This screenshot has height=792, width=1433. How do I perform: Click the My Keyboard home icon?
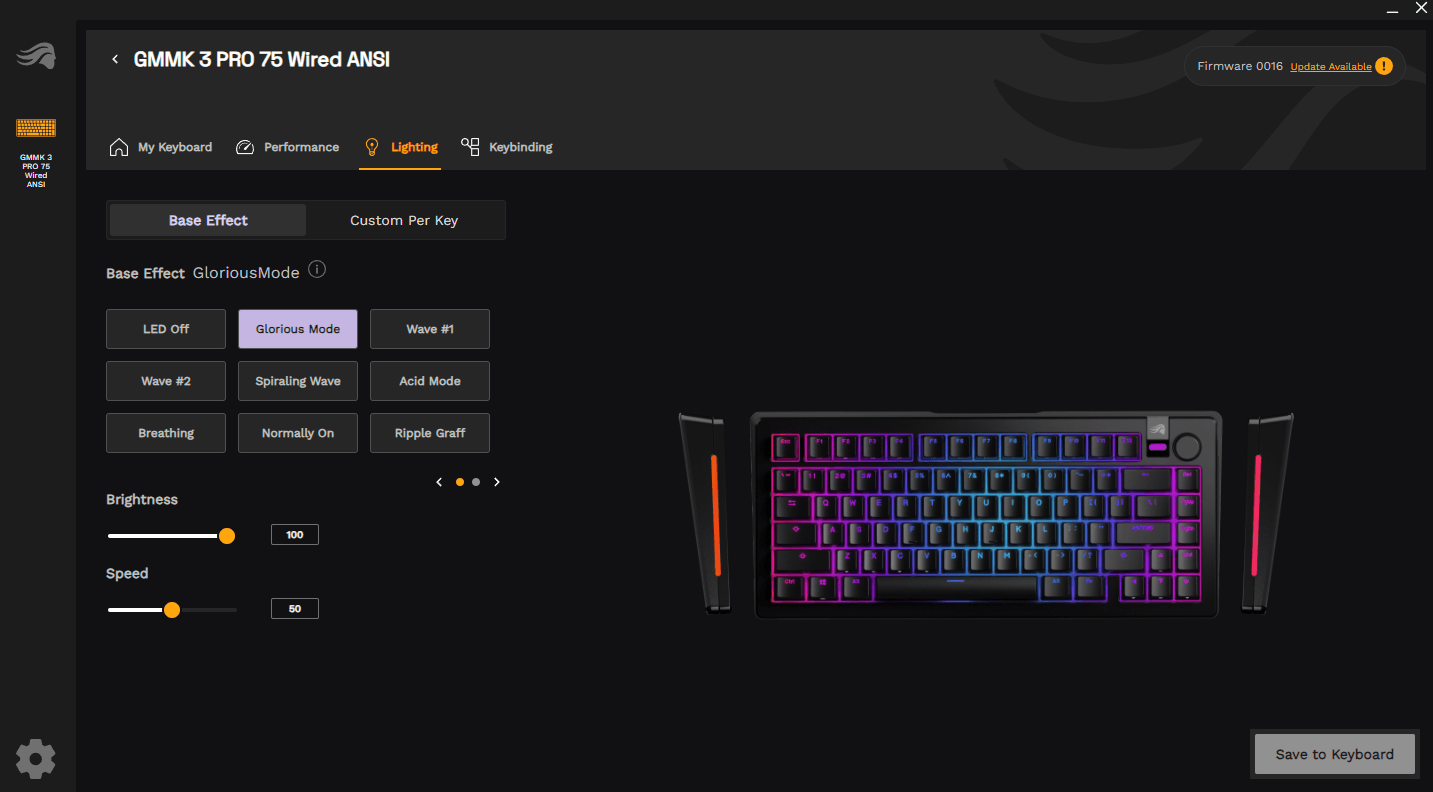click(119, 147)
